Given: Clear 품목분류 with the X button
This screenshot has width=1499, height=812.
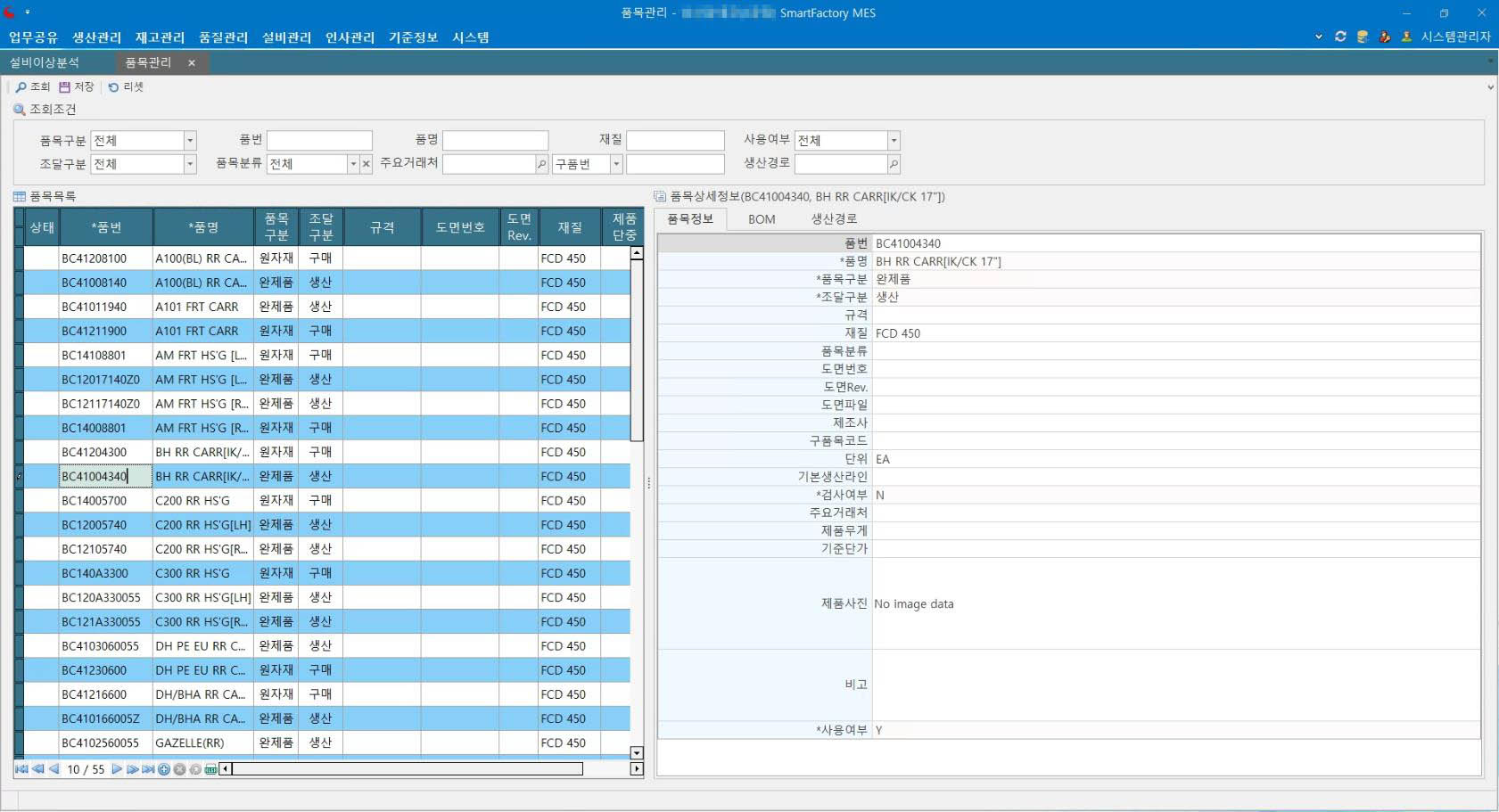Looking at the screenshot, I should (366, 164).
